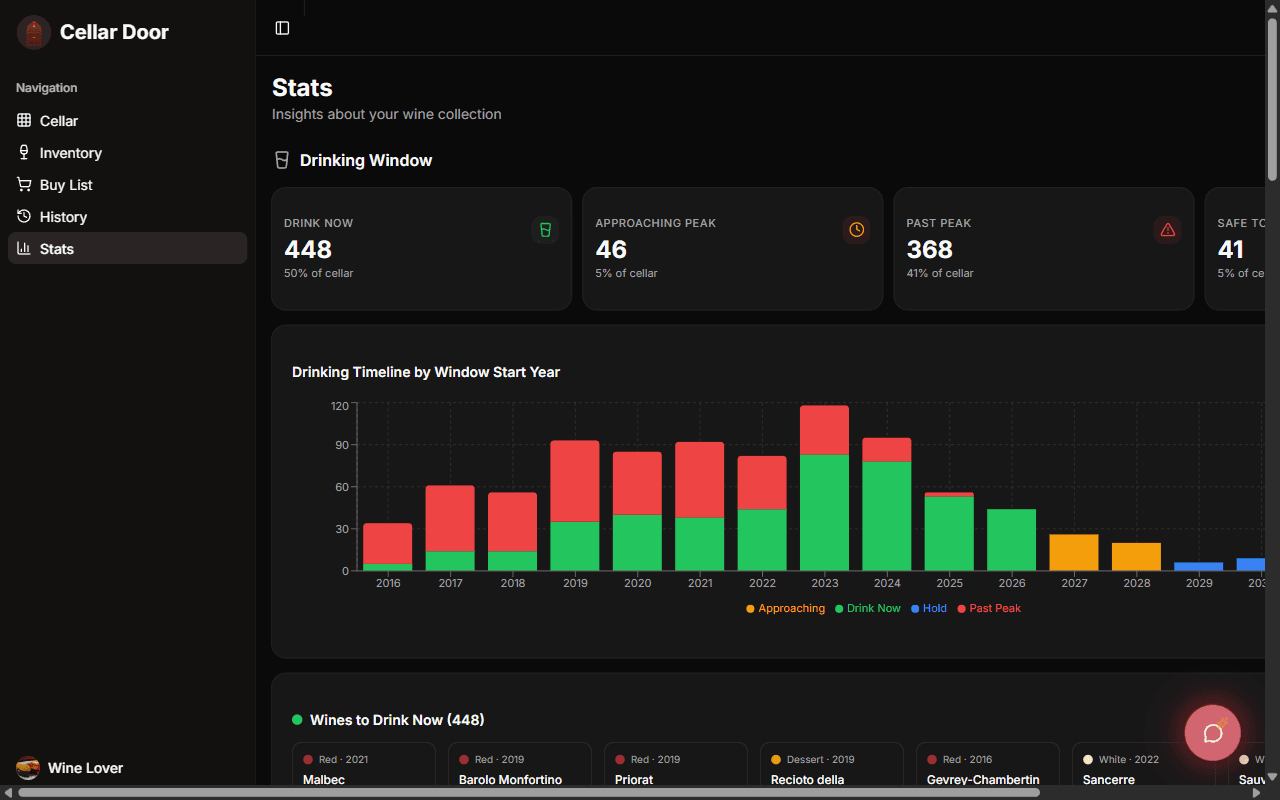Click the '41% of cellar' text
This screenshot has height=800, width=1280.
click(940, 273)
